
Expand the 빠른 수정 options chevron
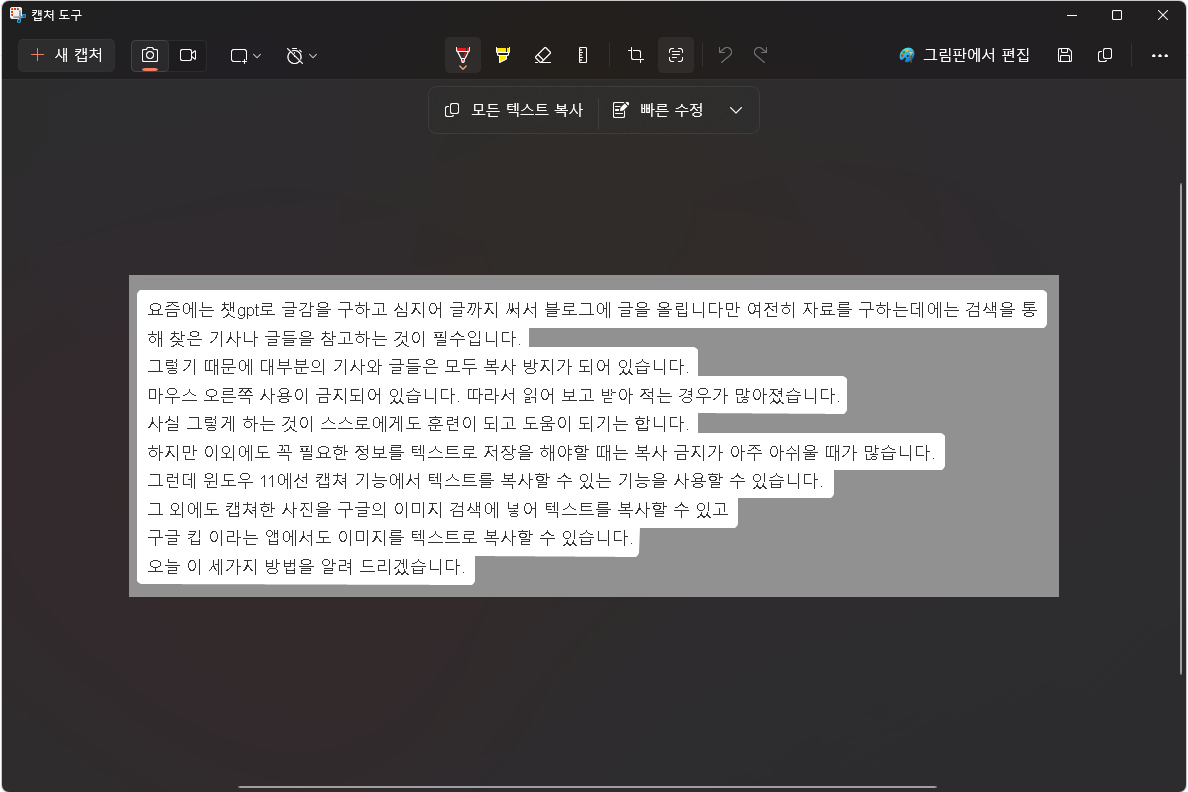point(736,110)
